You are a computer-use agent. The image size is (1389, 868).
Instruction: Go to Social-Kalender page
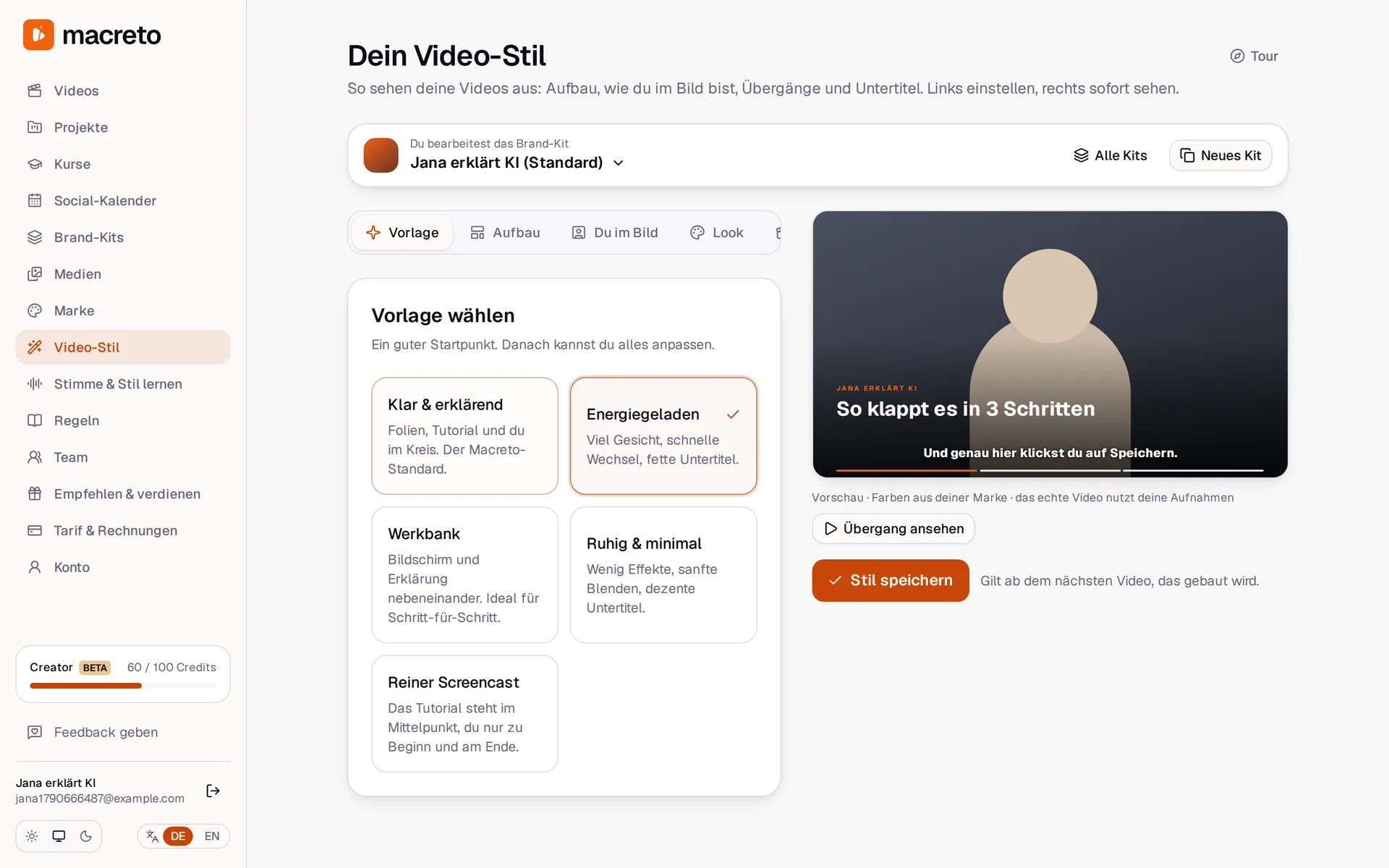[123, 200]
